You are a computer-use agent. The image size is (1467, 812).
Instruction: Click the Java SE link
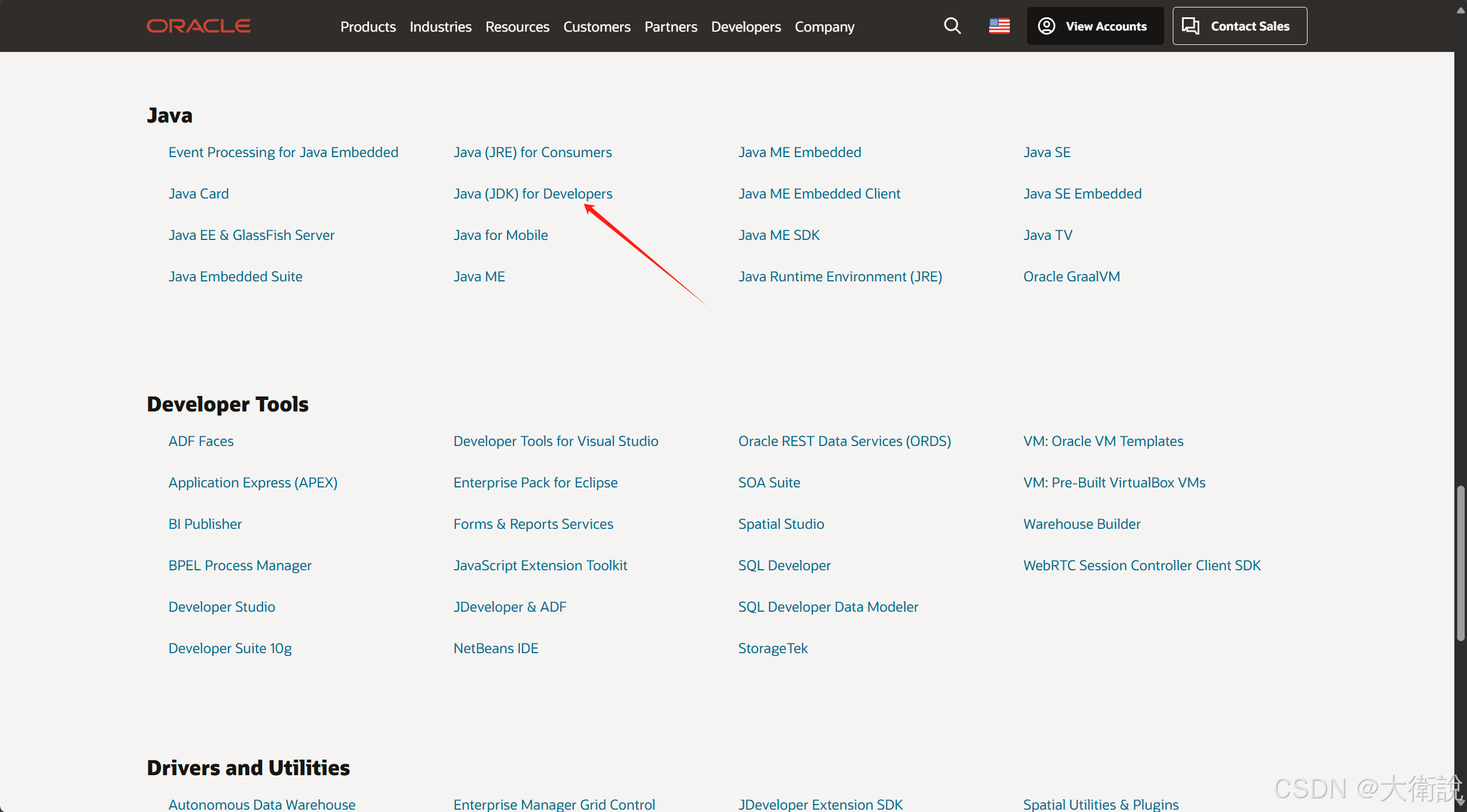point(1046,152)
